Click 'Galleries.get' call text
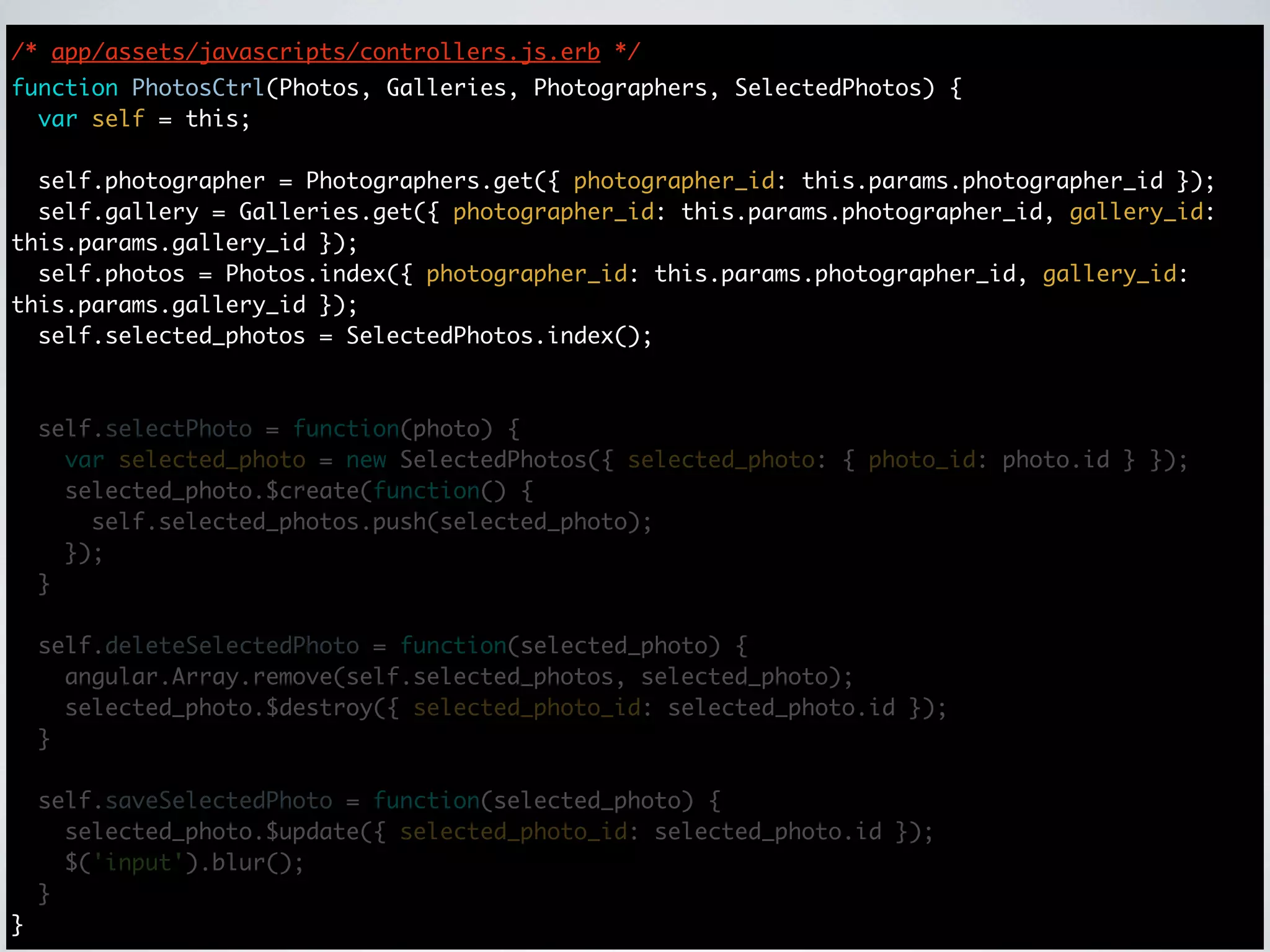Viewport: 1270px width, 952px height. point(326,213)
